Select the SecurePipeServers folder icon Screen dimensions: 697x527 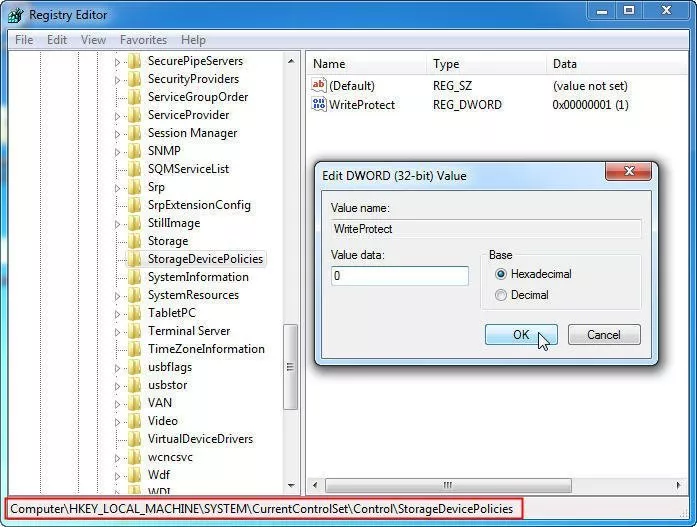pos(134,61)
